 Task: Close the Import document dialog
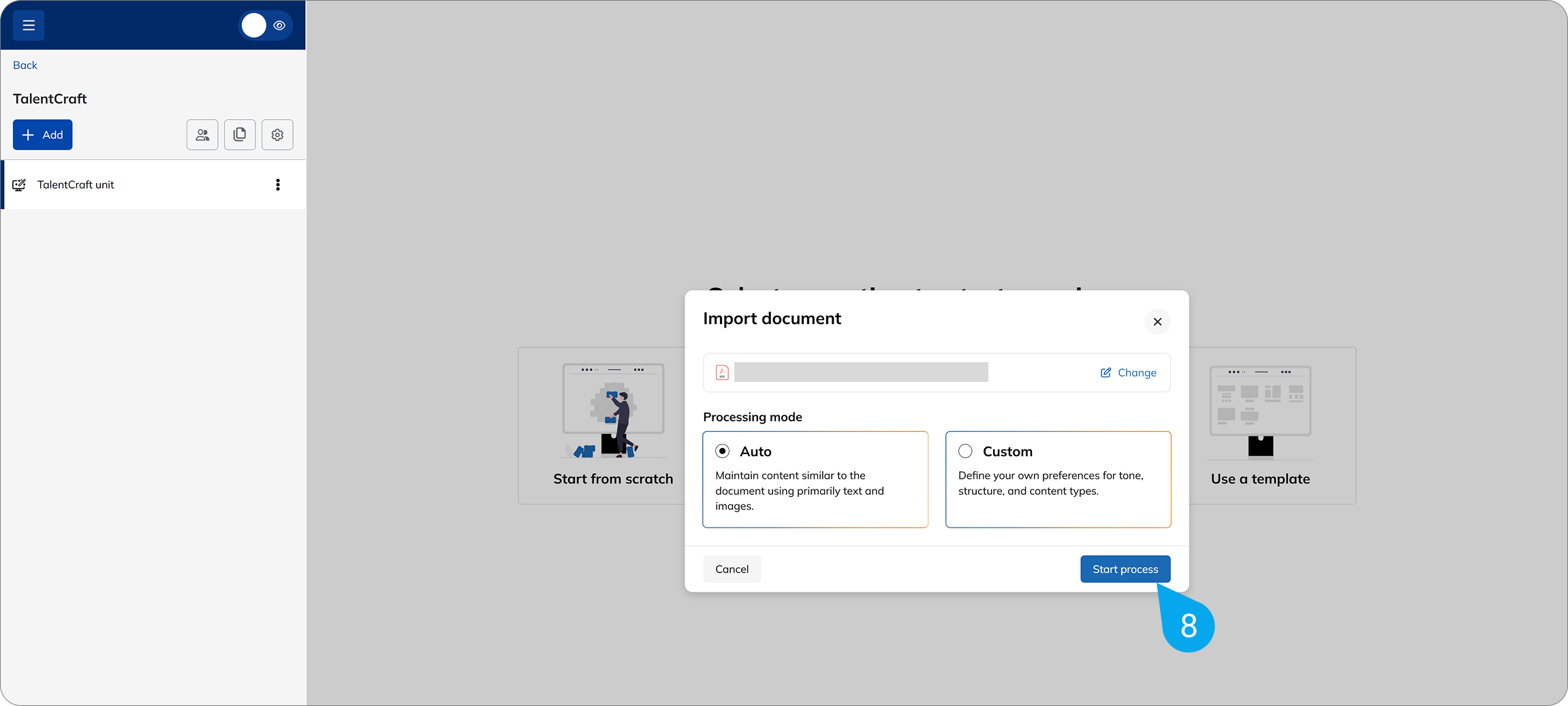point(1157,321)
